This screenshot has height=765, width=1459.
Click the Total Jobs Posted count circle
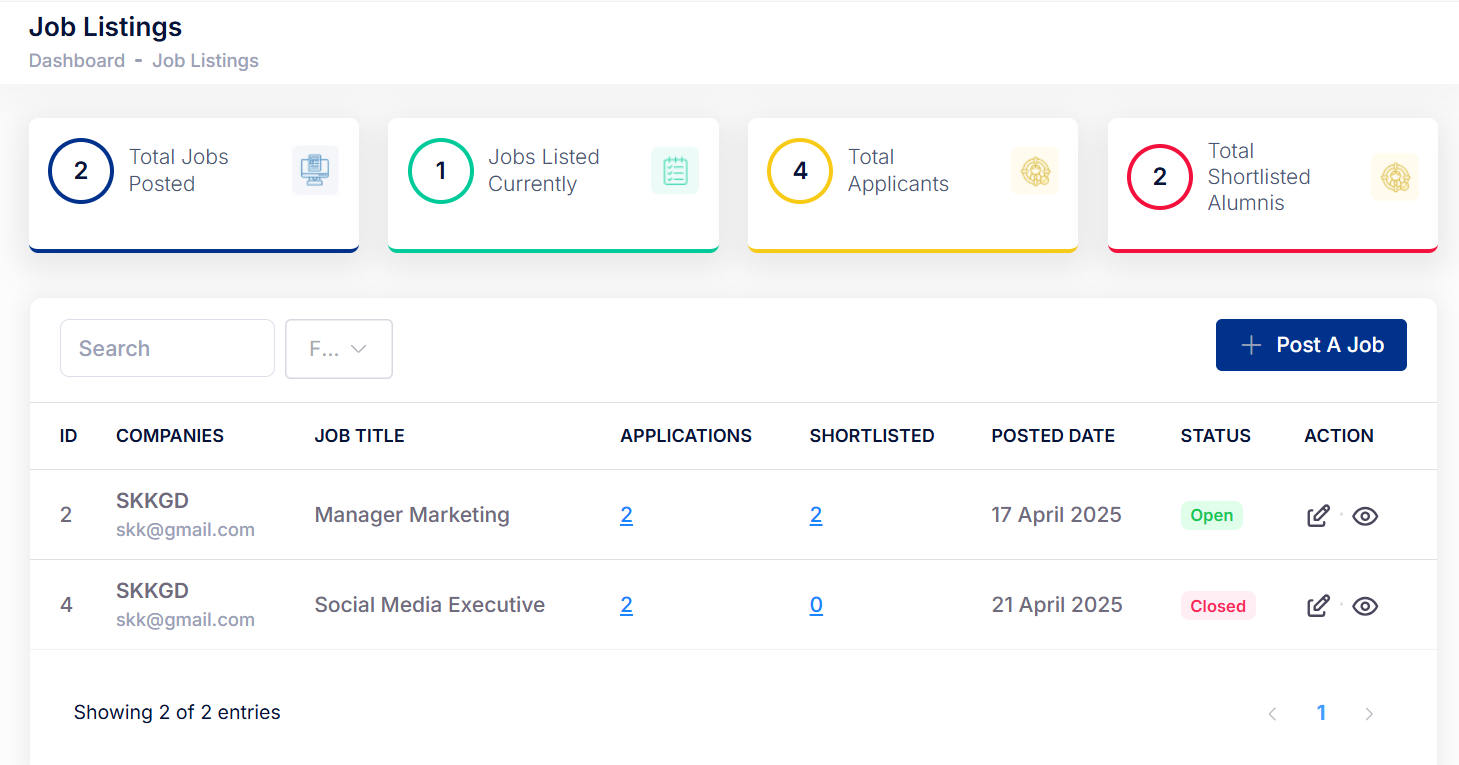(81, 171)
